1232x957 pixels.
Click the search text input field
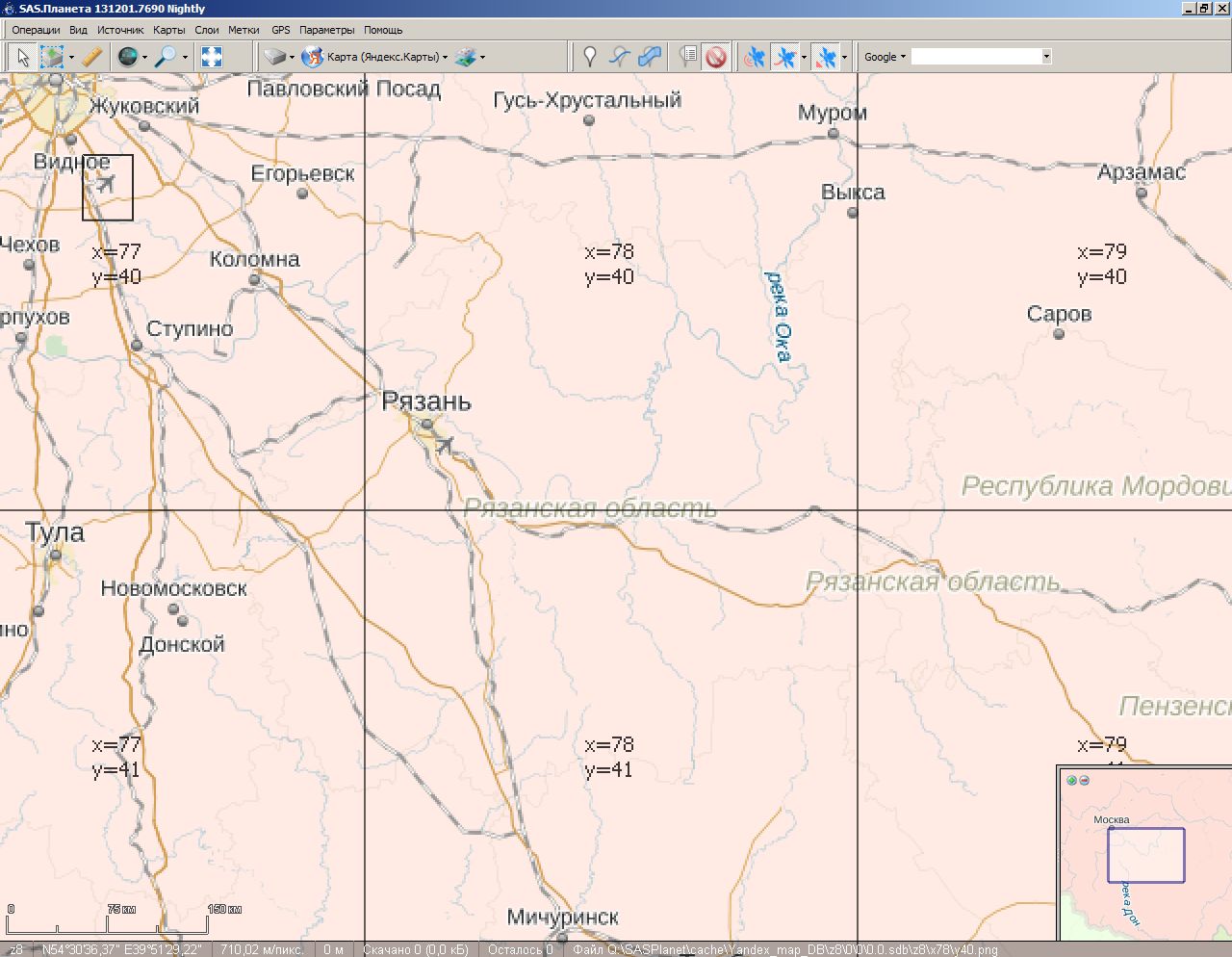(x=975, y=57)
